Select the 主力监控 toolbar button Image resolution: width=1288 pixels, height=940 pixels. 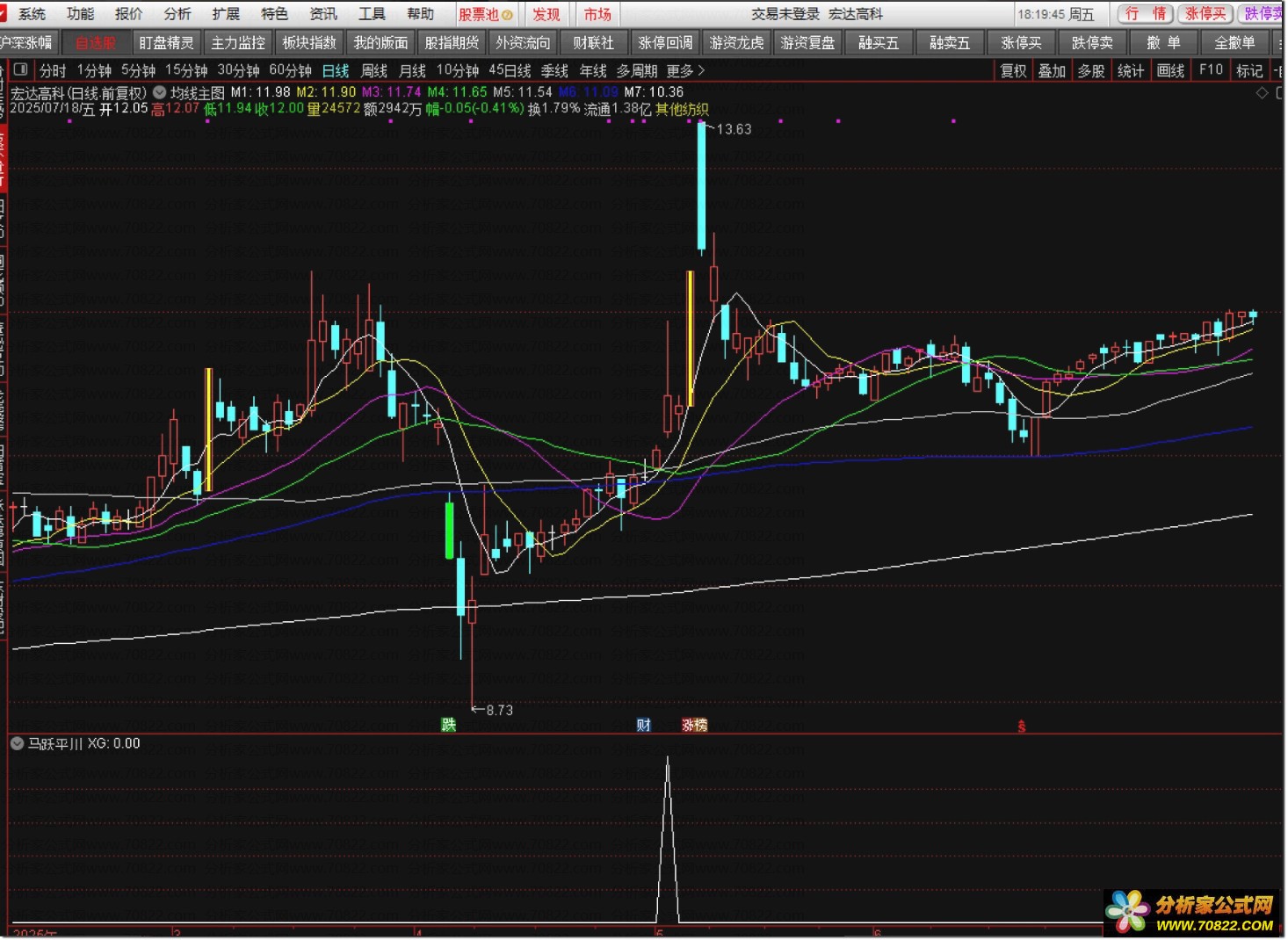(x=238, y=42)
